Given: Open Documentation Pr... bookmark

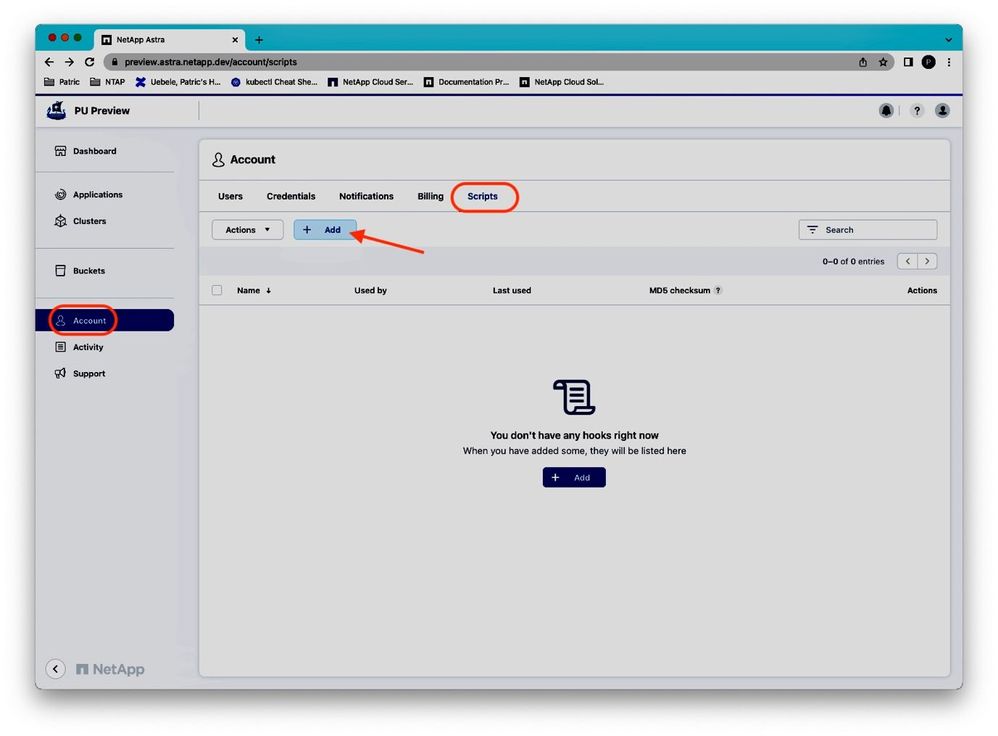Looking at the screenshot, I should (x=467, y=81).
